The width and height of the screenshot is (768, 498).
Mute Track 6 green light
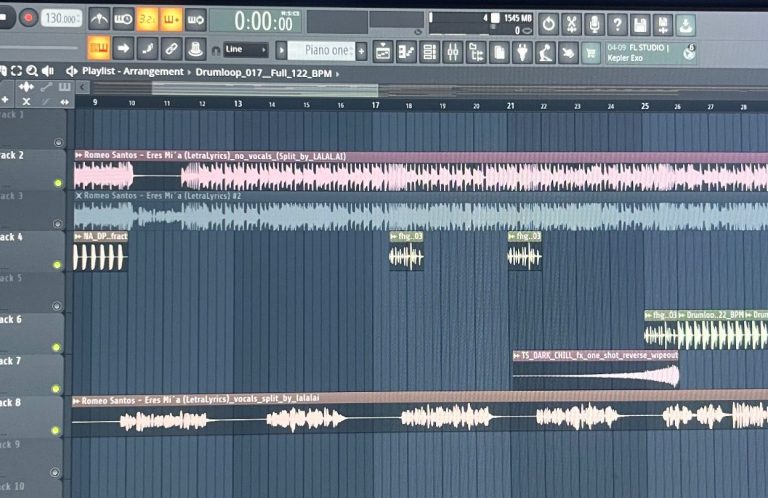click(56, 347)
